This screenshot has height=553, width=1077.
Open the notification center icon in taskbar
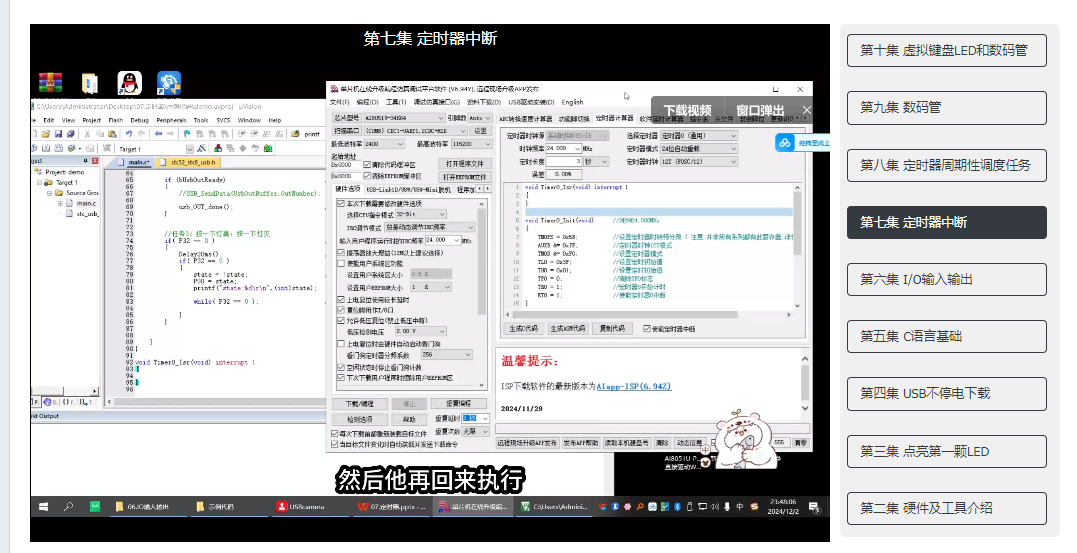point(813,507)
